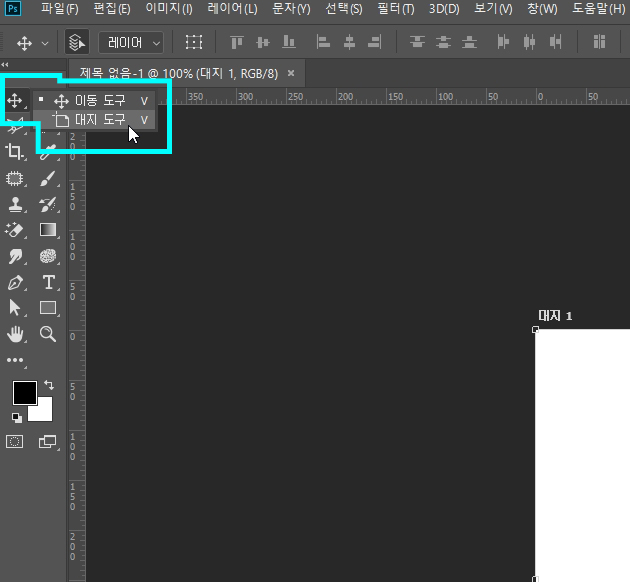
Task: Open the 이미지(I) menu
Action: point(169,8)
